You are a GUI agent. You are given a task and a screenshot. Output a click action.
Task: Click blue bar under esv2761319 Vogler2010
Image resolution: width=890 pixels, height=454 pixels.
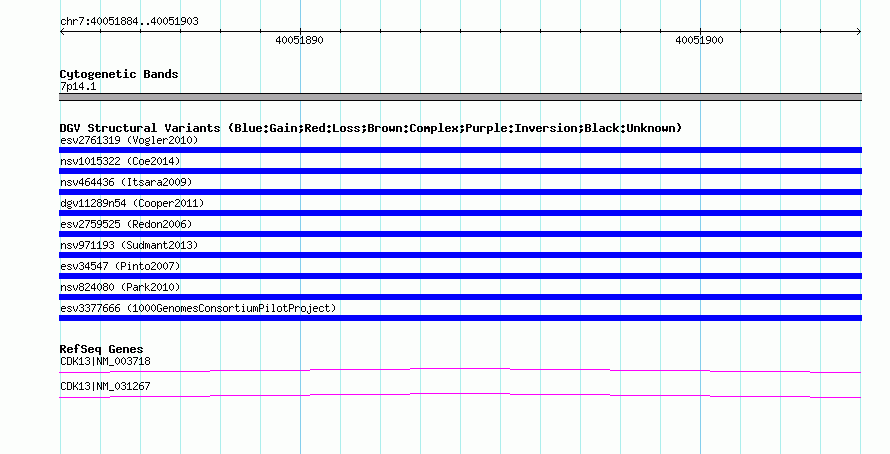460,150
